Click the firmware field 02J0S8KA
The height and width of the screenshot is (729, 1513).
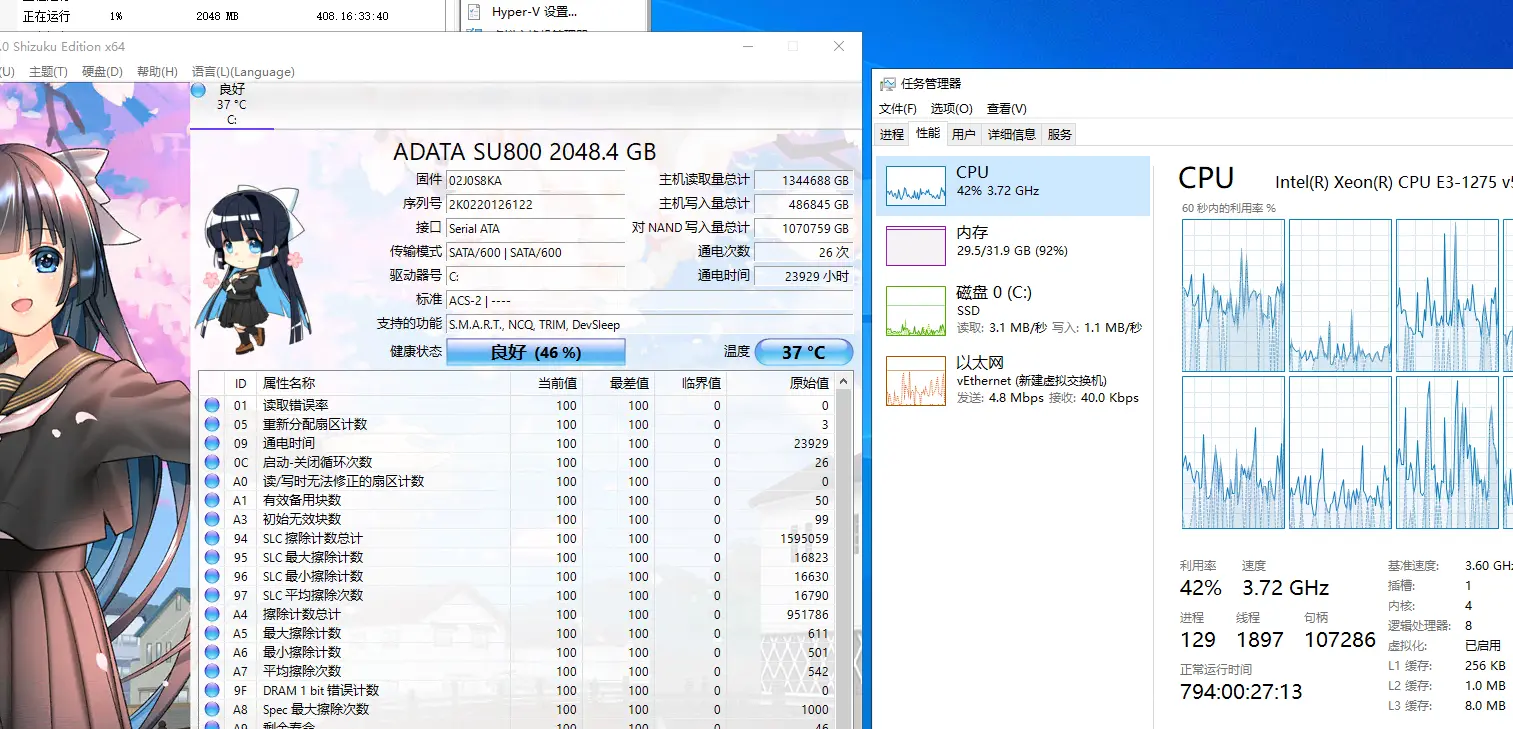tap(535, 180)
